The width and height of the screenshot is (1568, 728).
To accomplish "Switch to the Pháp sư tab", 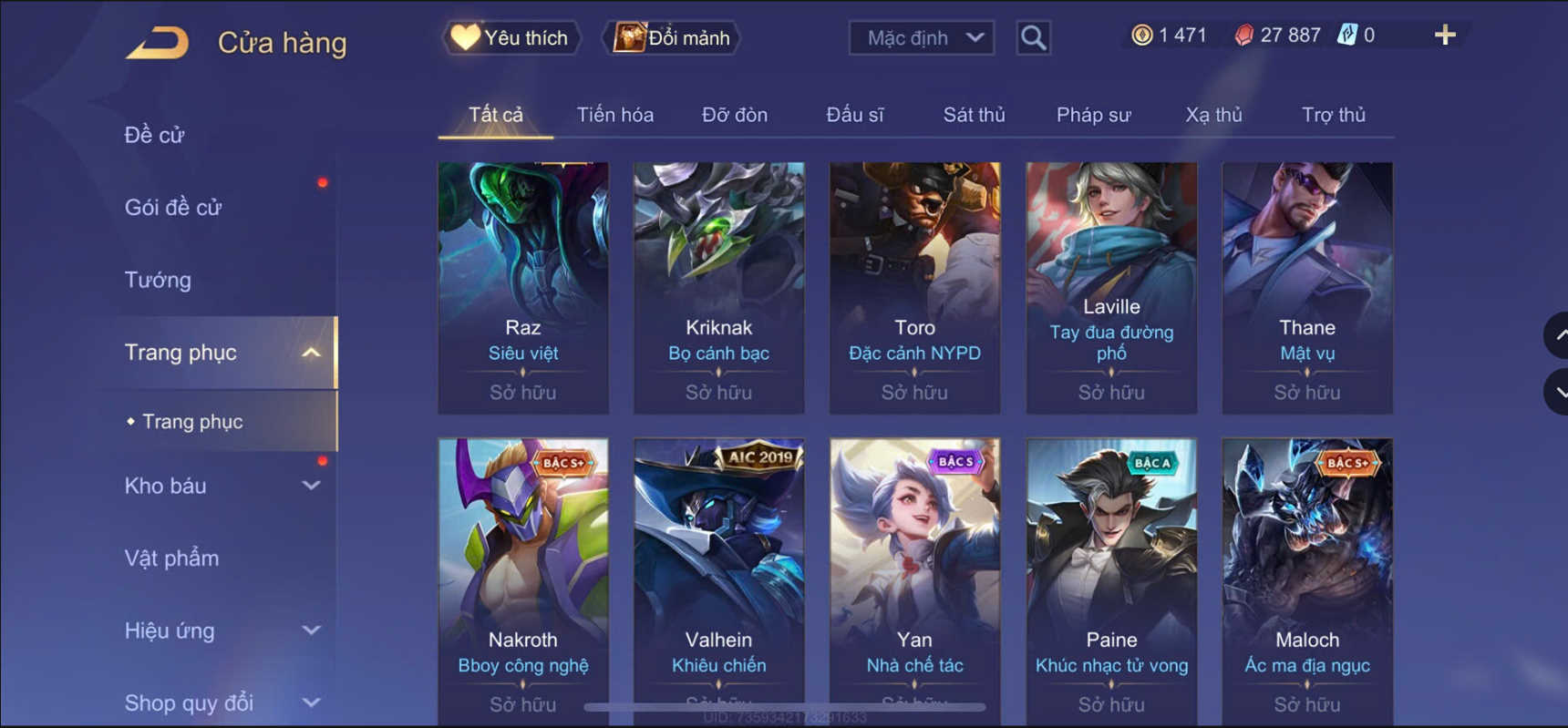I will 1093,115.
